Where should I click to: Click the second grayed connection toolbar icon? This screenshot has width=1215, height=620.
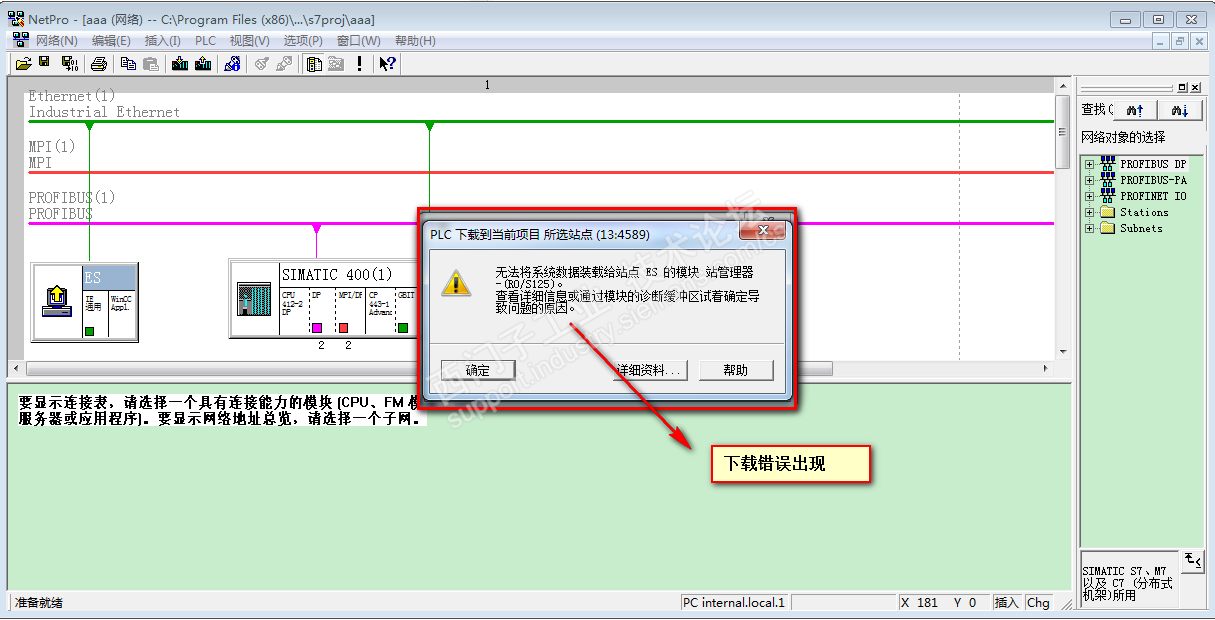click(284, 63)
